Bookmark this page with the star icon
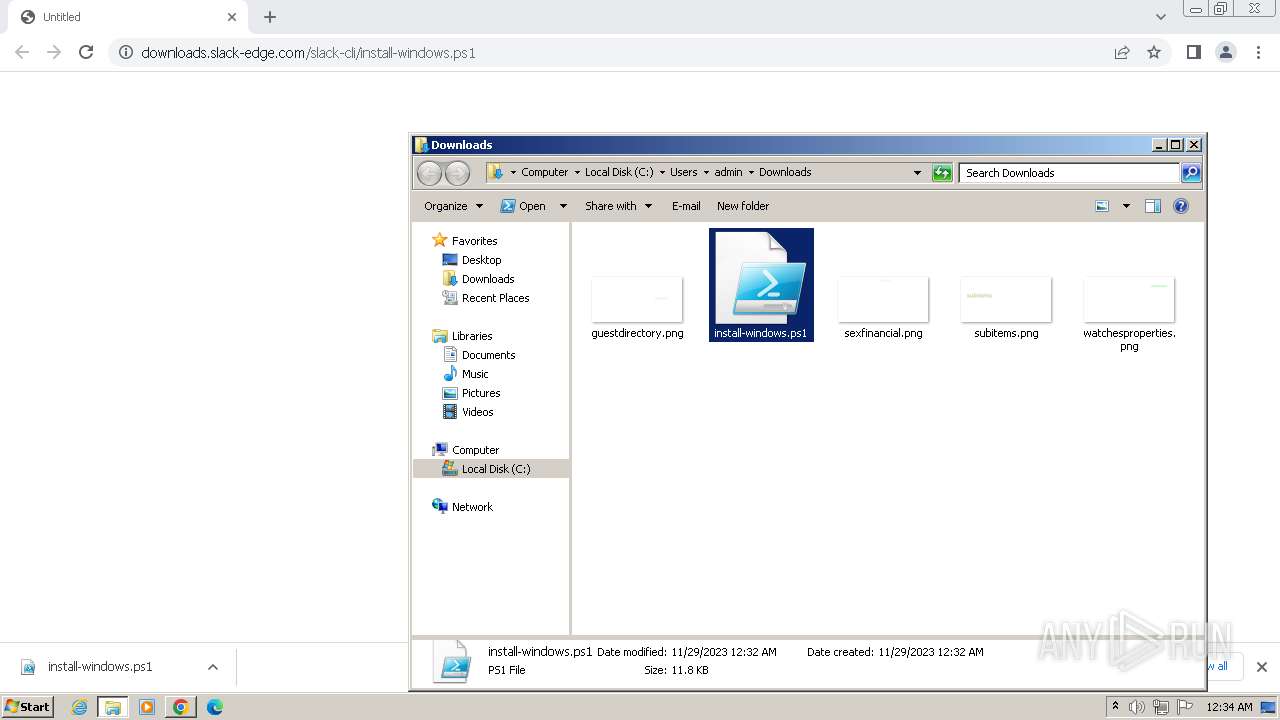 pyautogui.click(x=1154, y=52)
